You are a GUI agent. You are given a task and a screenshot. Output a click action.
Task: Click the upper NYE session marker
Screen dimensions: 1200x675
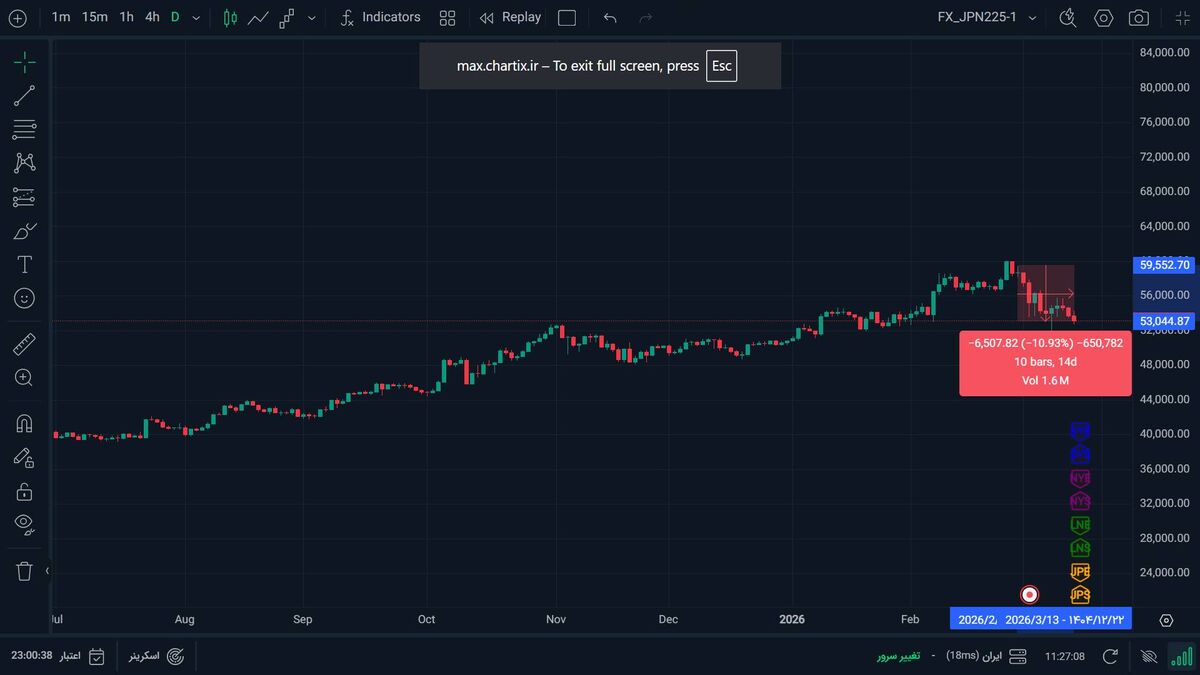1080,478
